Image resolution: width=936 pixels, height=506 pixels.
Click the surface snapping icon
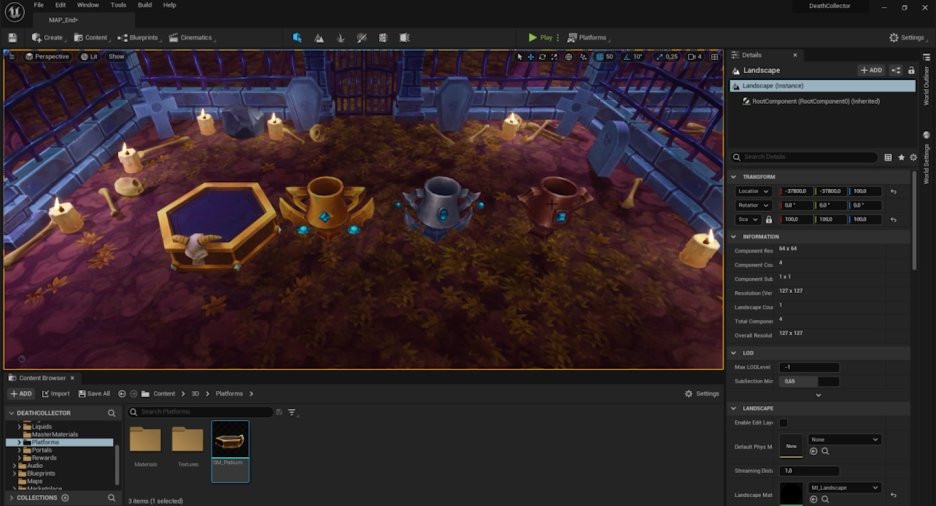click(583, 57)
